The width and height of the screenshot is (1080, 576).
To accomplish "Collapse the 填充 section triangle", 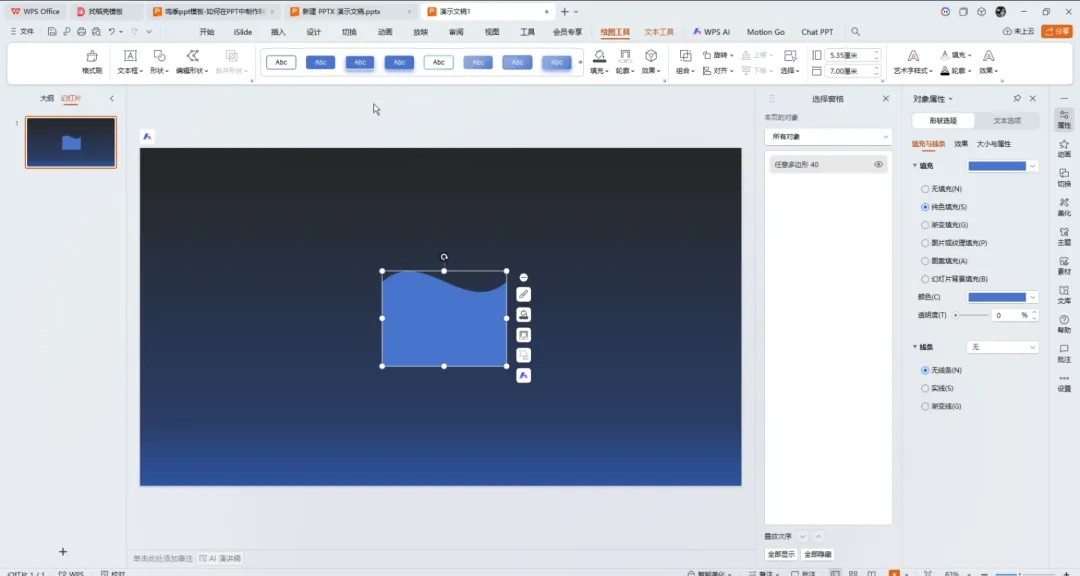I will pos(915,165).
